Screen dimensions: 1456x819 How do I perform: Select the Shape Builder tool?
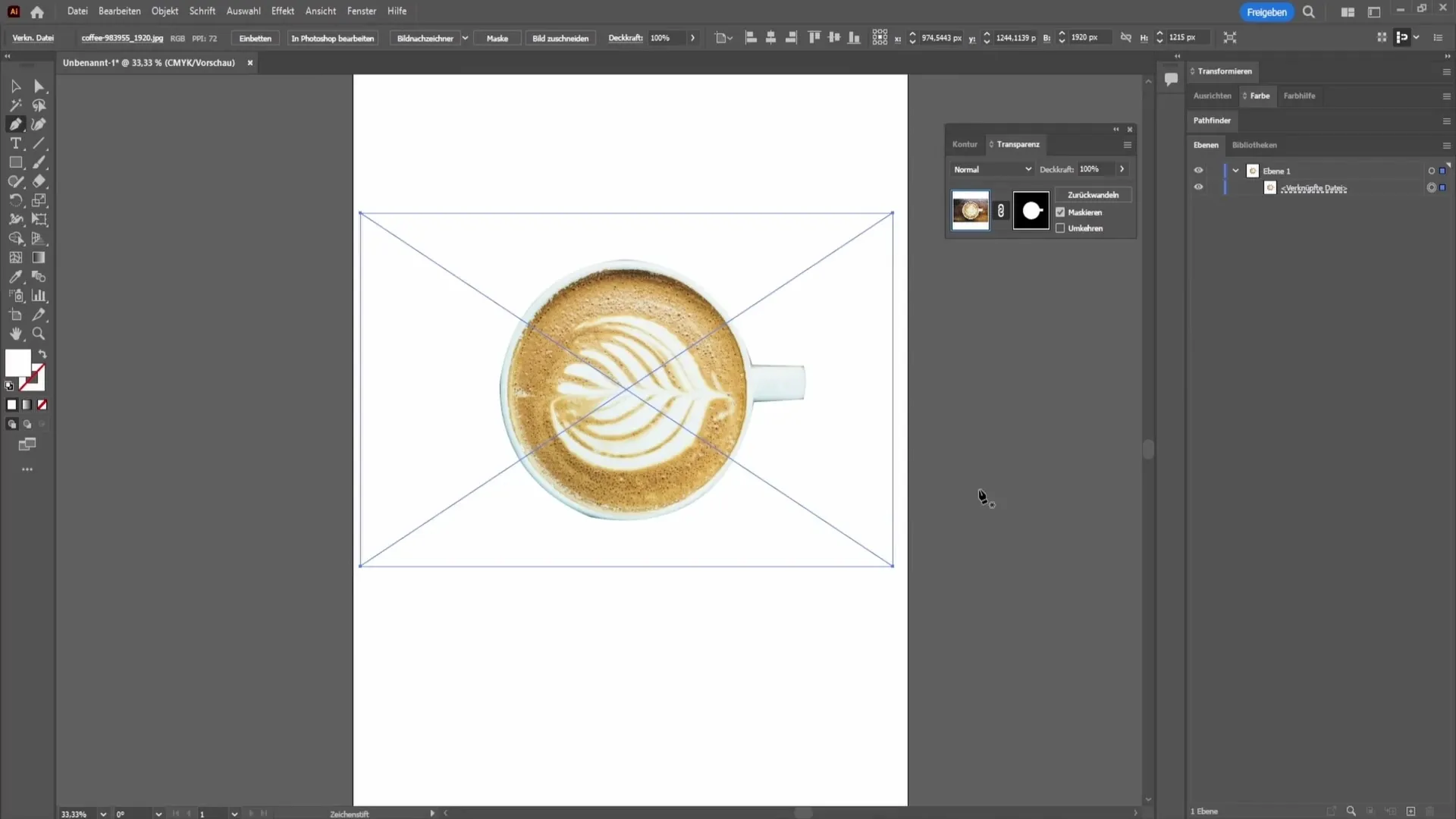click(x=15, y=238)
